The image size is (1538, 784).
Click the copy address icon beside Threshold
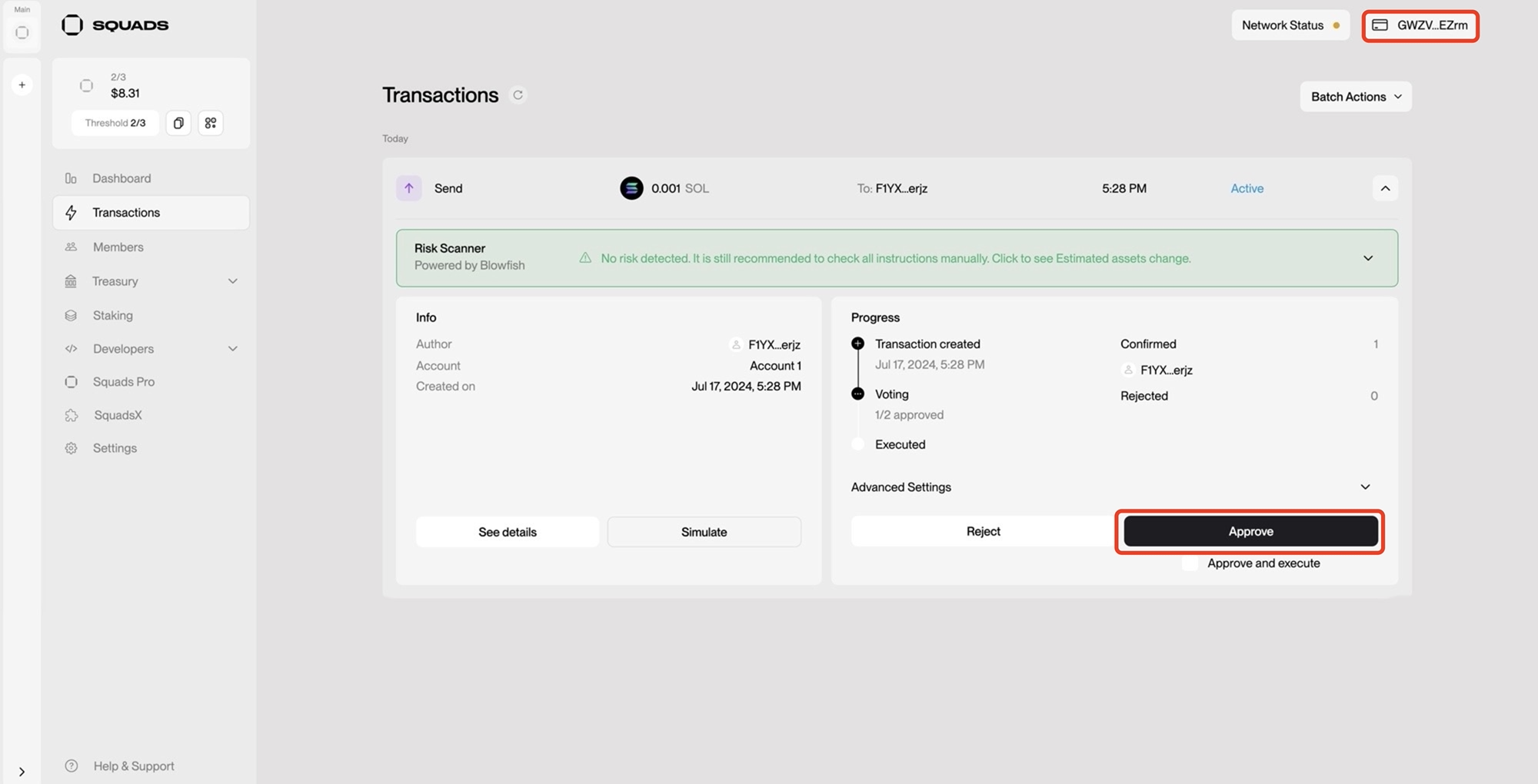(178, 123)
